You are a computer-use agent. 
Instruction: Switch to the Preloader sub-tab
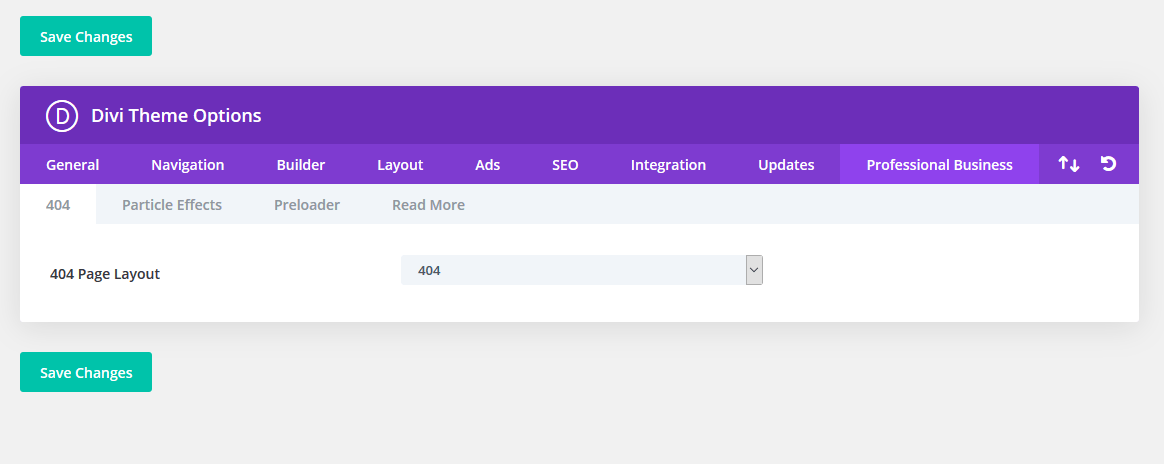(x=307, y=205)
